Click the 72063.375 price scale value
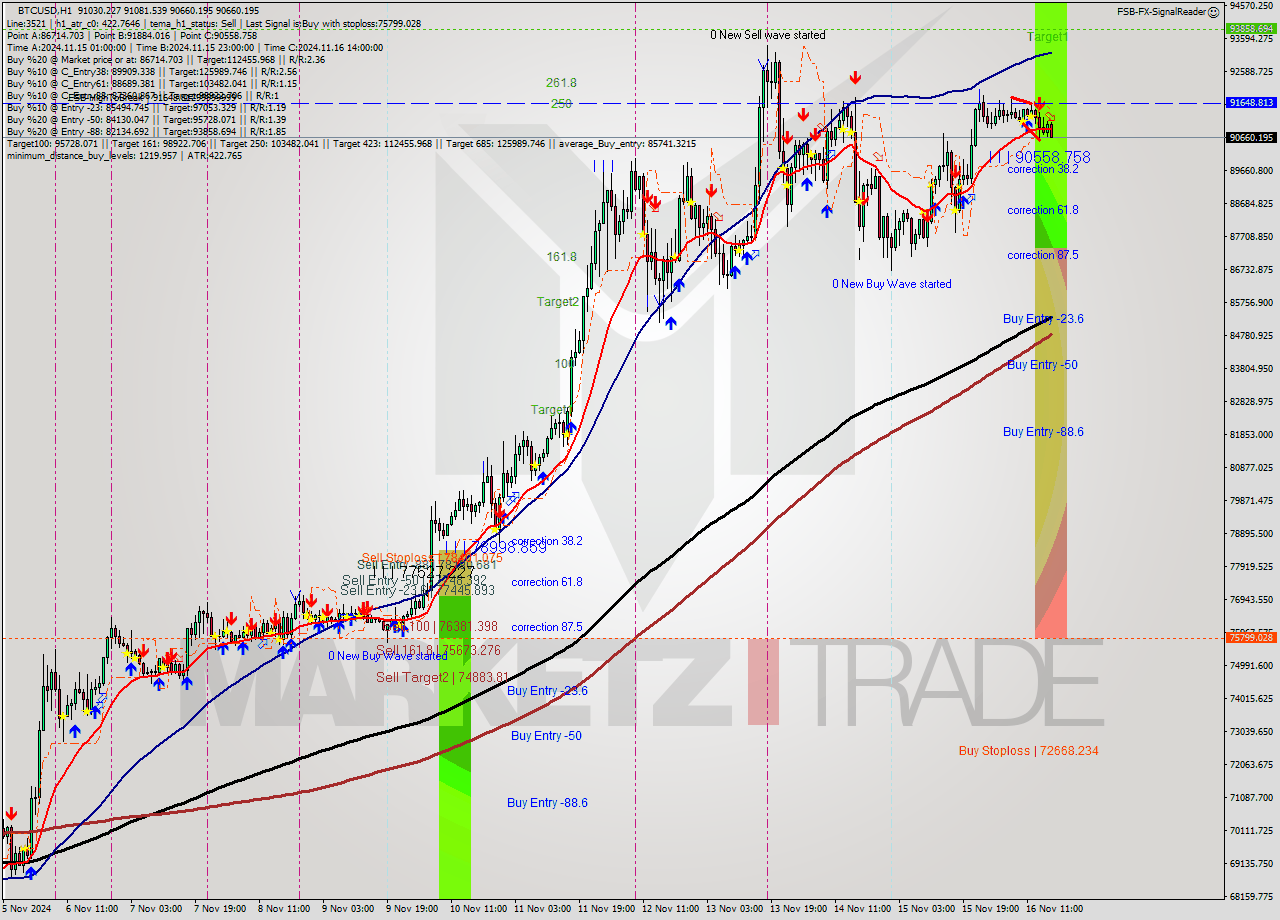This screenshot has height=920, width=1280. [x=1251, y=764]
